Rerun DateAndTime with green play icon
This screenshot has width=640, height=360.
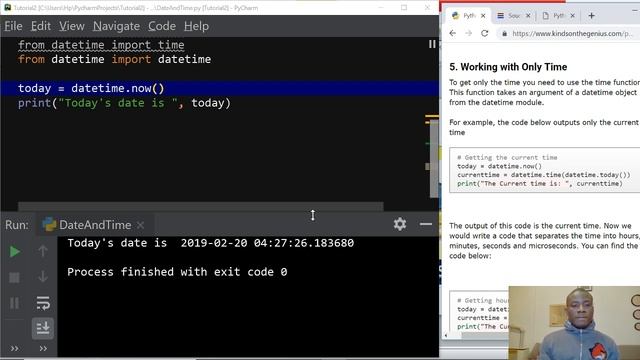point(14,251)
